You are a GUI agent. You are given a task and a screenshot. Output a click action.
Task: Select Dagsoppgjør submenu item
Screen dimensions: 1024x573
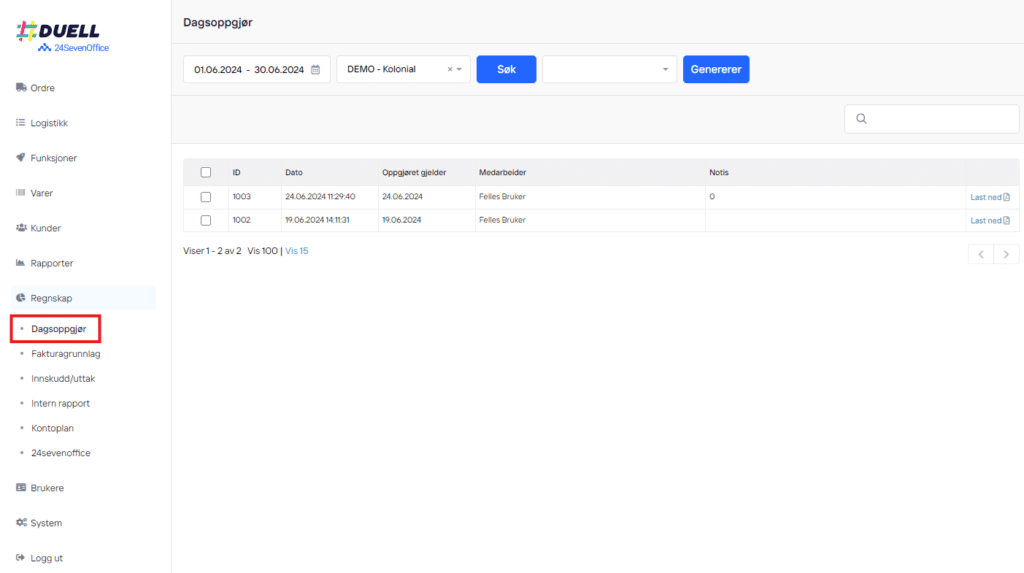point(59,329)
